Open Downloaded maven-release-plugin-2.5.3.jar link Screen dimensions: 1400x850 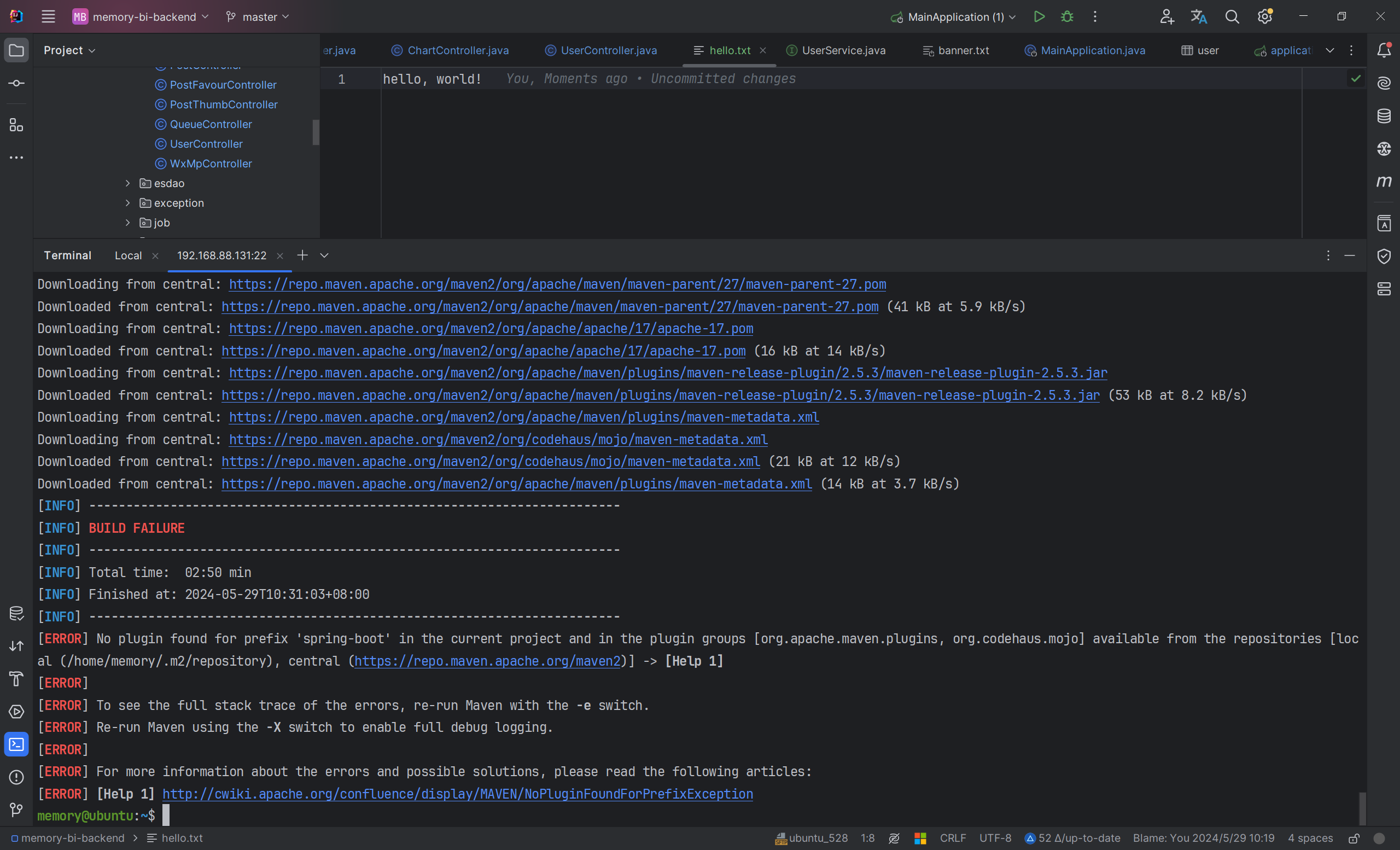[x=660, y=395]
